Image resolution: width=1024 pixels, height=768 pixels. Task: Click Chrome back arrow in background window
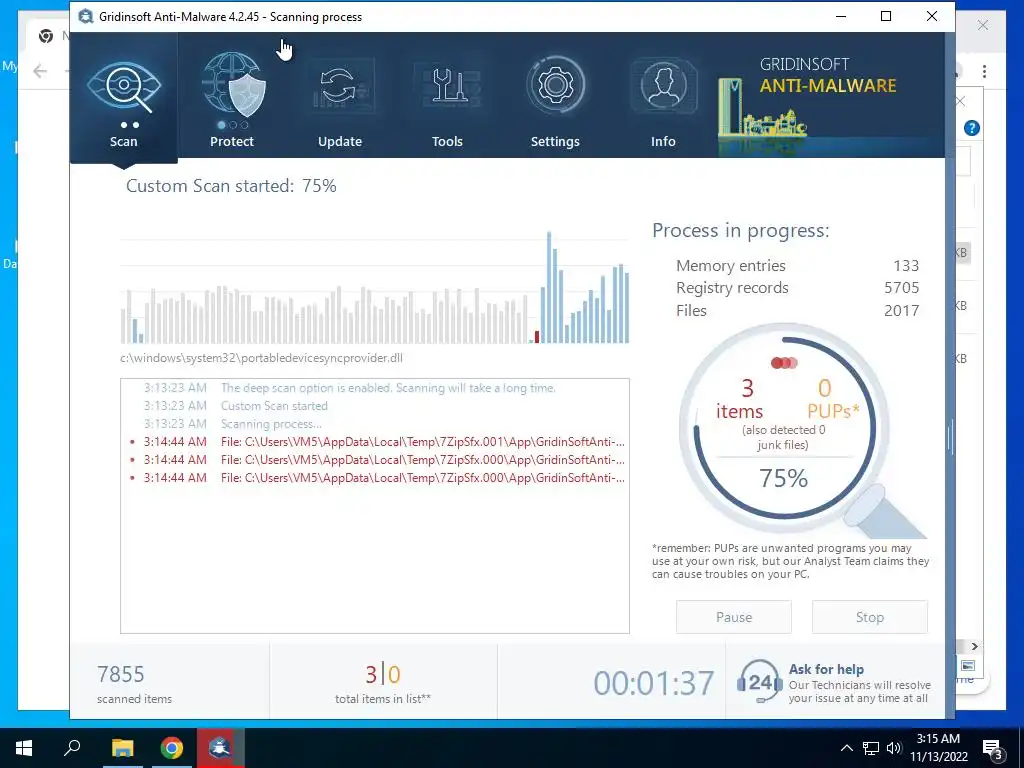[40, 71]
